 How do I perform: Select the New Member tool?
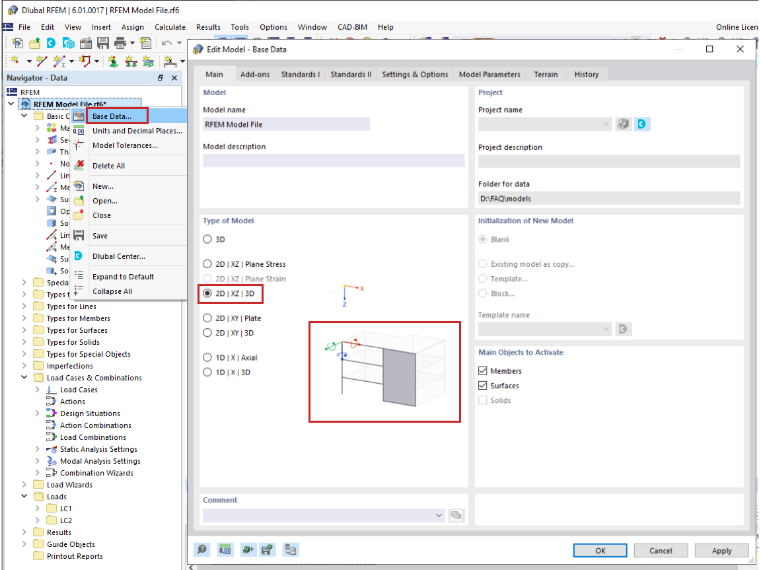point(59,61)
